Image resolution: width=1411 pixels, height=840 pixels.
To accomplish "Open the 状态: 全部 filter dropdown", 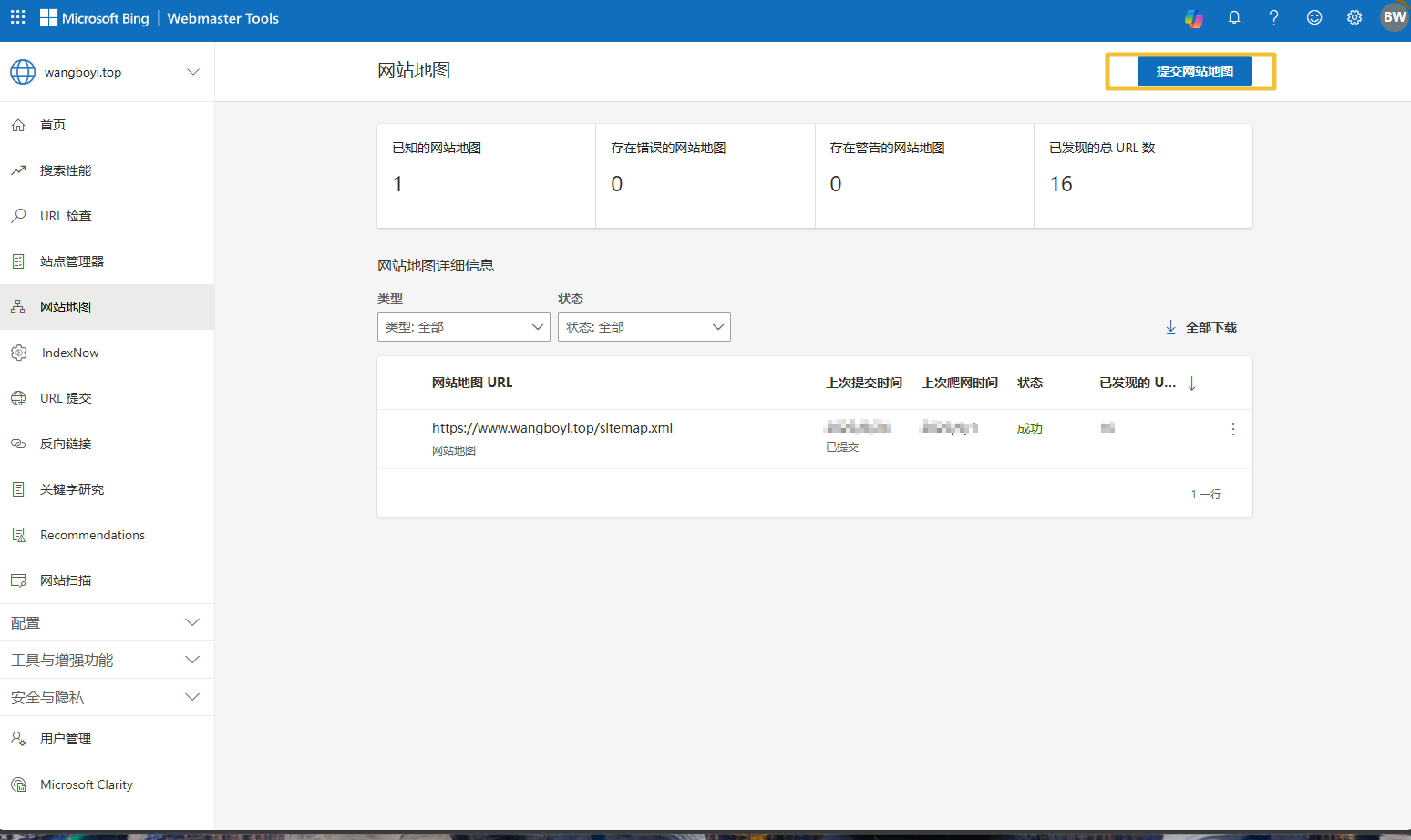I will pyautogui.click(x=644, y=327).
